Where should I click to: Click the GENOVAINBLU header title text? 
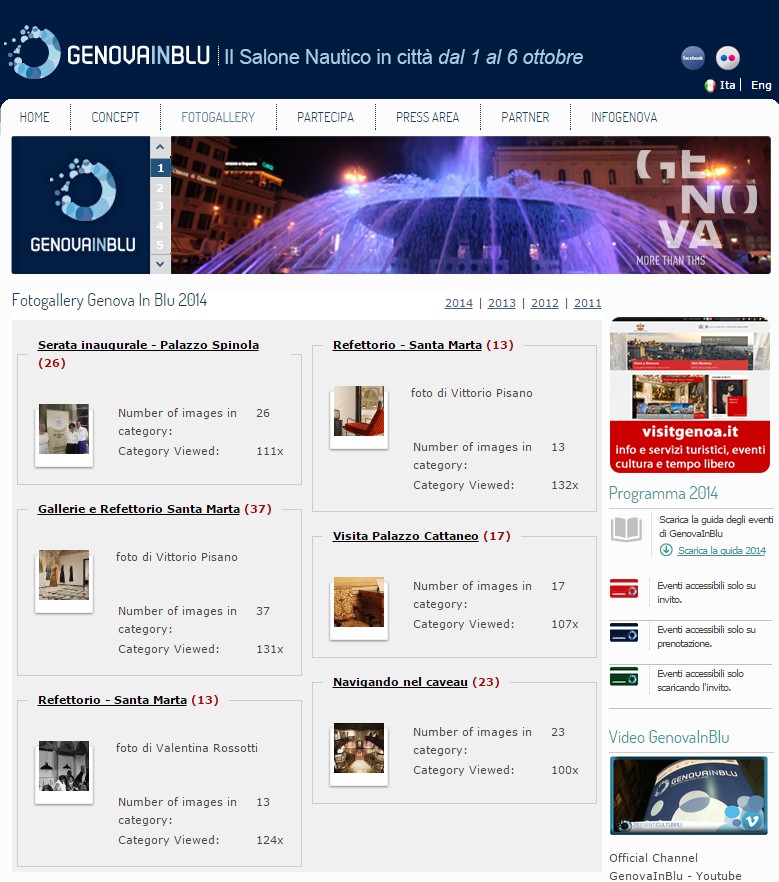(138, 56)
